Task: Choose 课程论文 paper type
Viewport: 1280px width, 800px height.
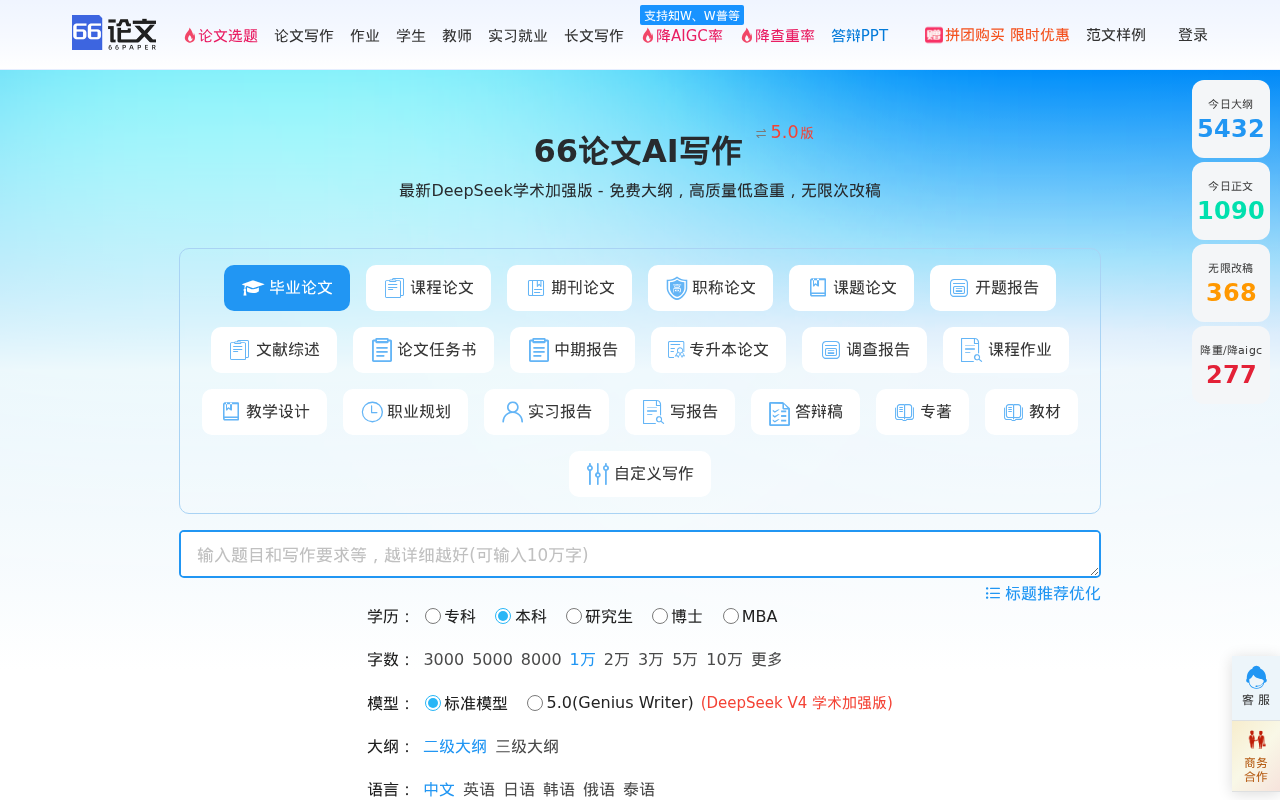Action: click(x=428, y=288)
